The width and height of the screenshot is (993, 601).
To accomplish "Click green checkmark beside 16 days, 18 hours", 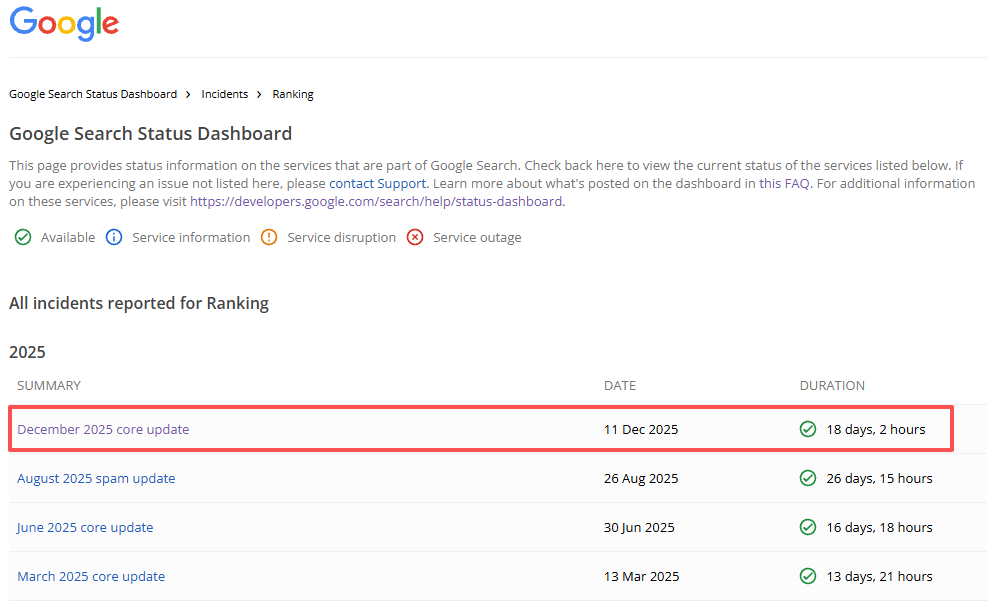I will tap(808, 527).
